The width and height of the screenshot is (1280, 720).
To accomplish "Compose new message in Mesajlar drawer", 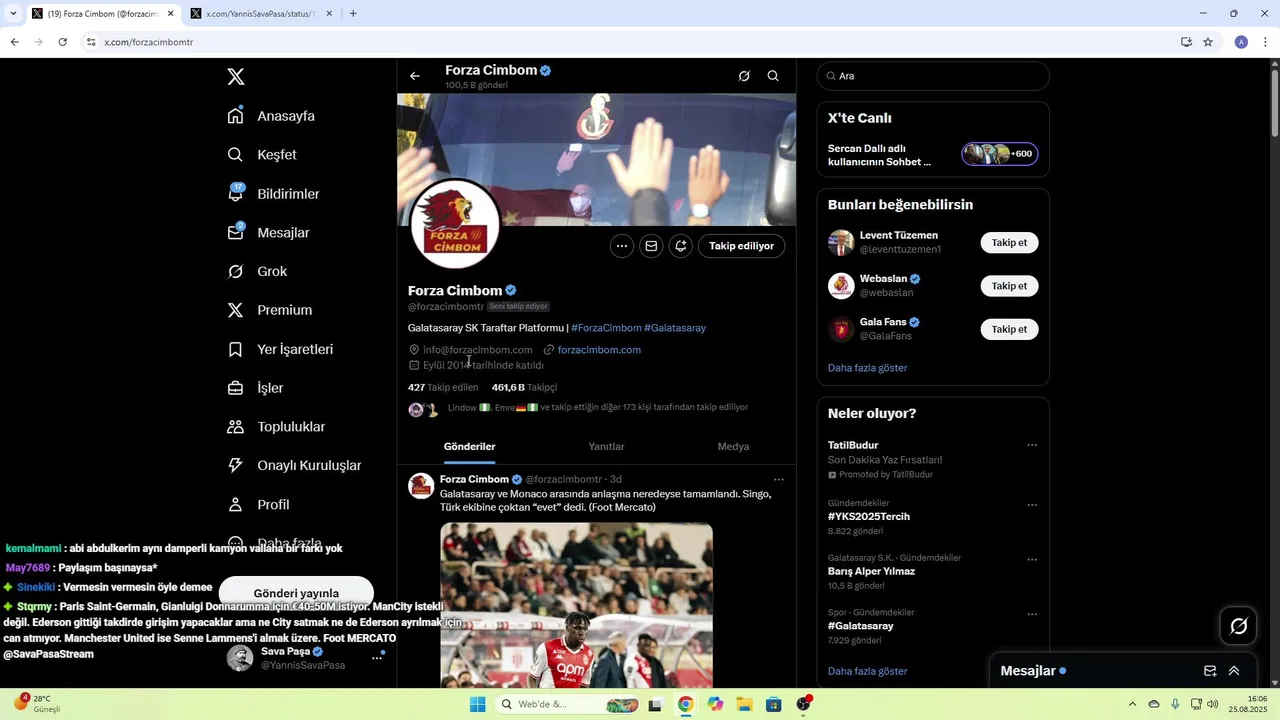I will pyautogui.click(x=1210, y=671).
